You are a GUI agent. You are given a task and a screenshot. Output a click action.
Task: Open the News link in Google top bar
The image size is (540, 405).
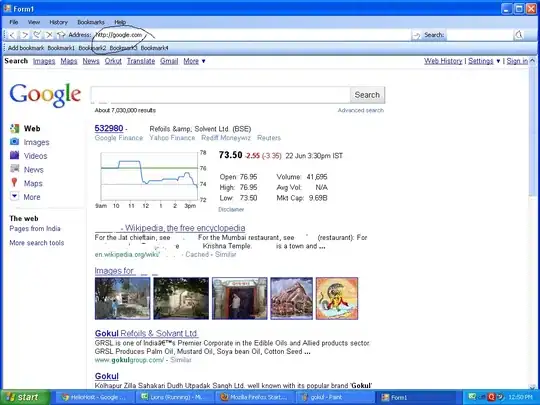[x=91, y=61]
